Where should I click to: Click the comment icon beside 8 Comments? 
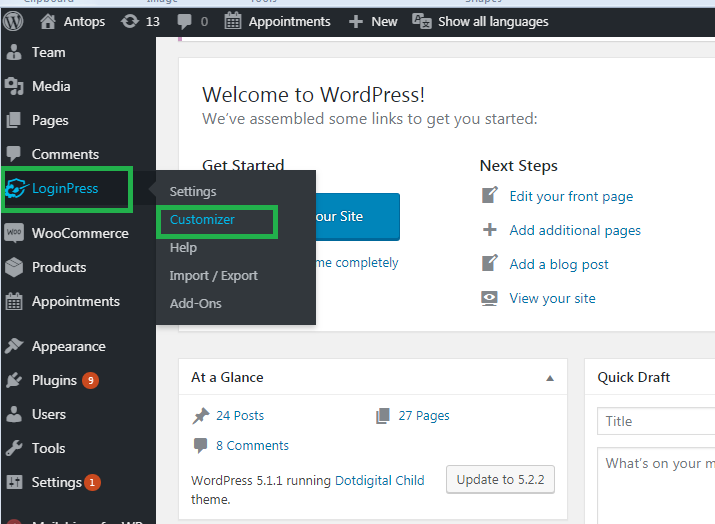click(x=200, y=445)
